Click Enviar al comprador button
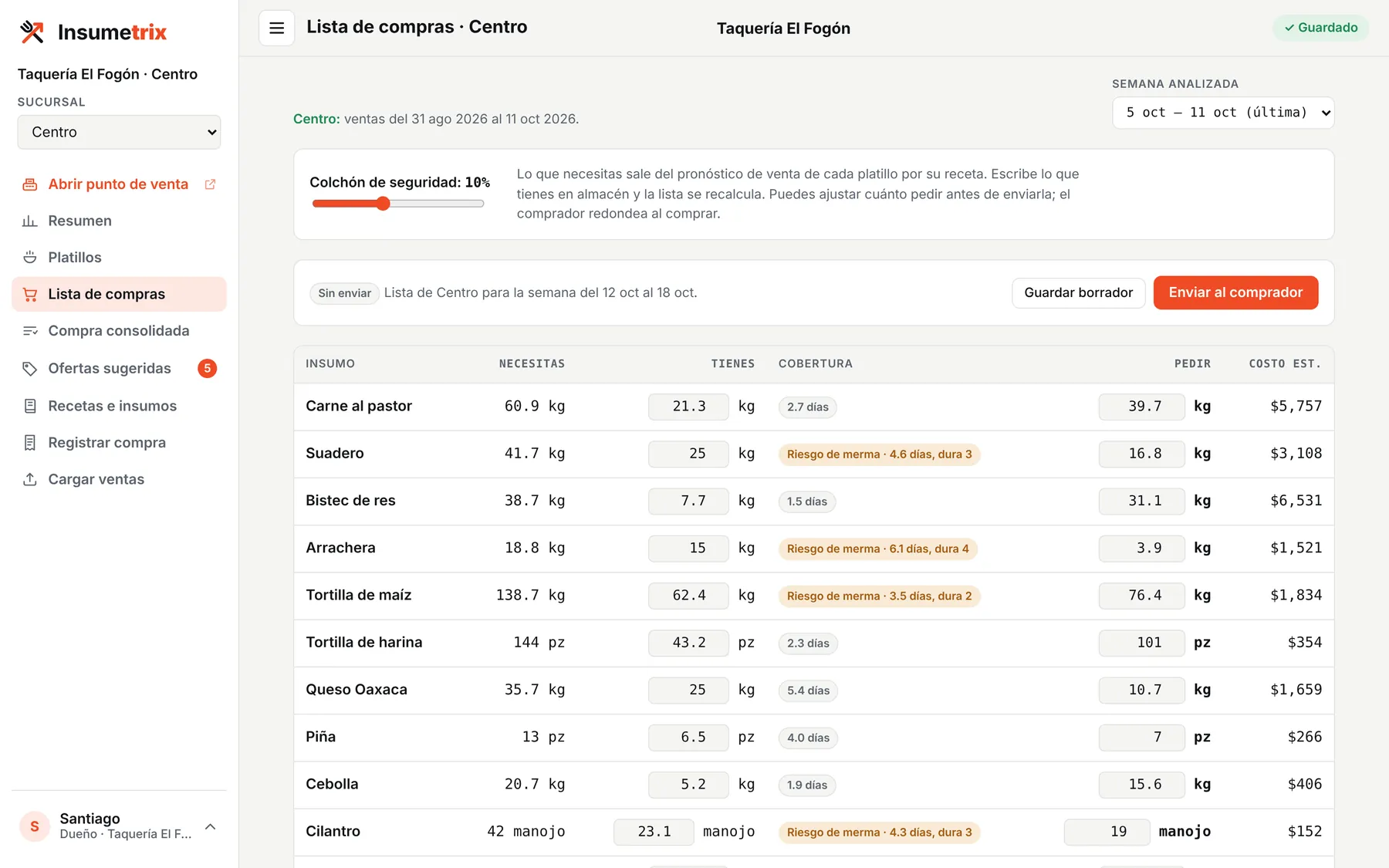The height and width of the screenshot is (868, 1389). coord(1235,293)
